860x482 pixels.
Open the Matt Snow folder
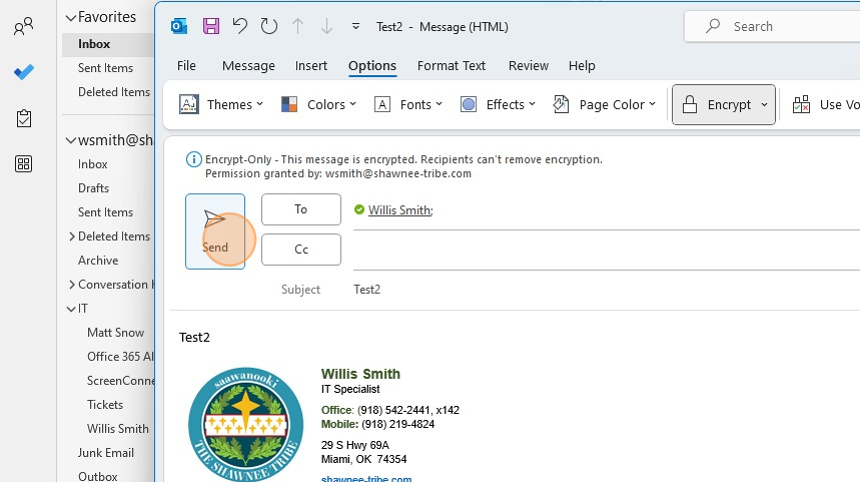115,333
